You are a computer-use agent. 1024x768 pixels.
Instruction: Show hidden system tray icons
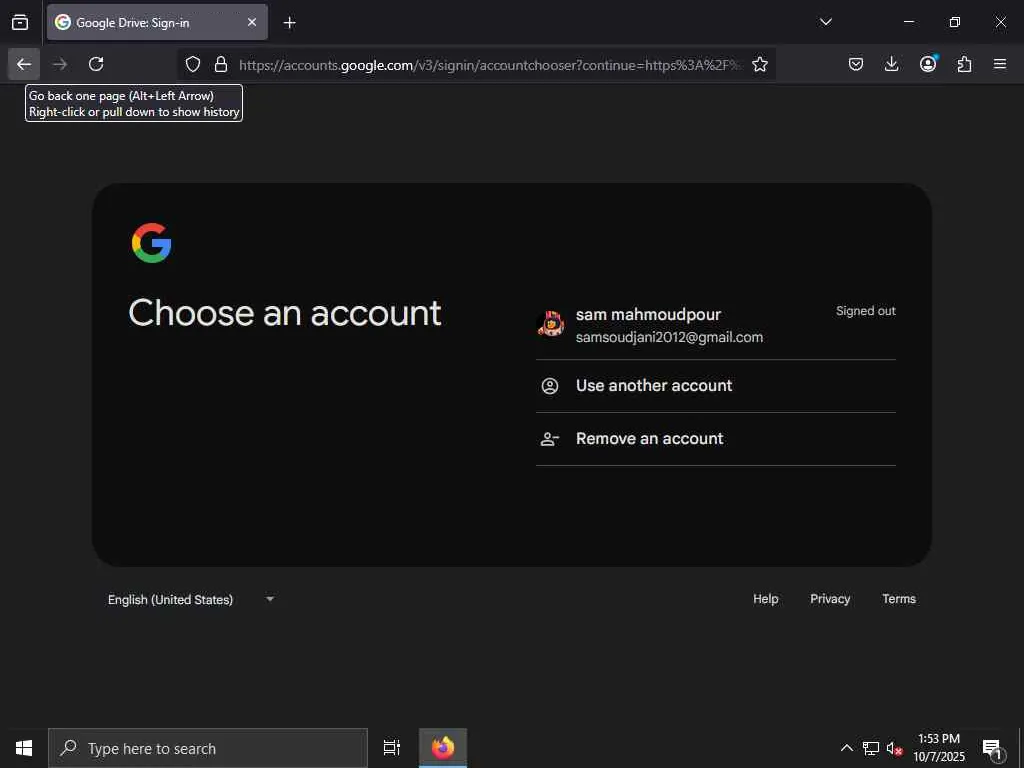click(846, 748)
